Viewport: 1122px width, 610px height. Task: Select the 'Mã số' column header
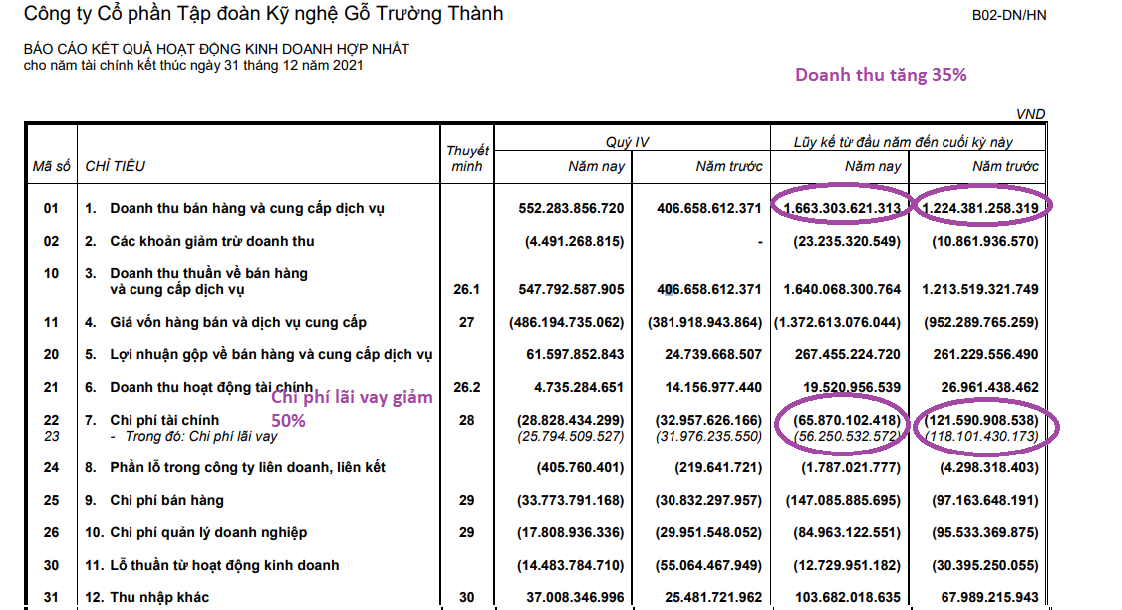[x=51, y=166]
